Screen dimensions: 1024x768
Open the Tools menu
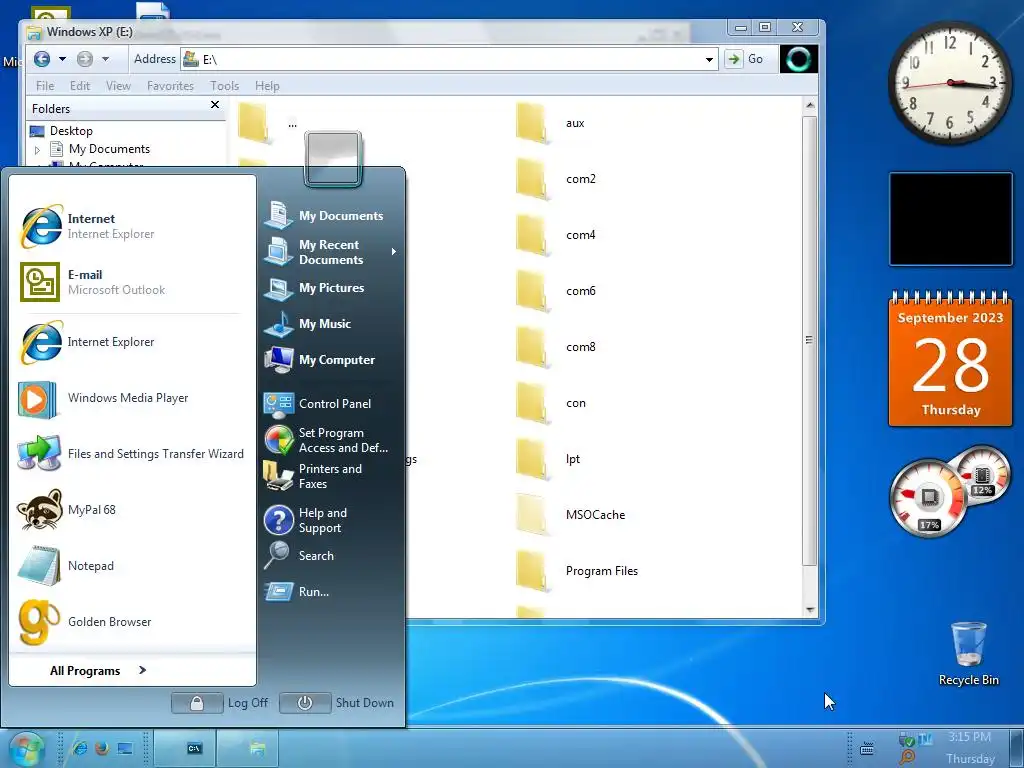pyautogui.click(x=225, y=86)
